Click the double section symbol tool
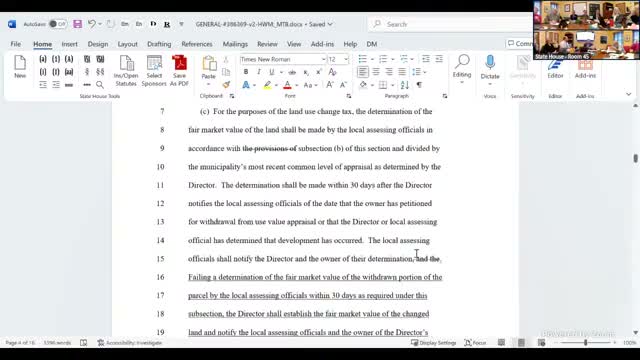This screenshot has height=360, width=640. click(100, 72)
